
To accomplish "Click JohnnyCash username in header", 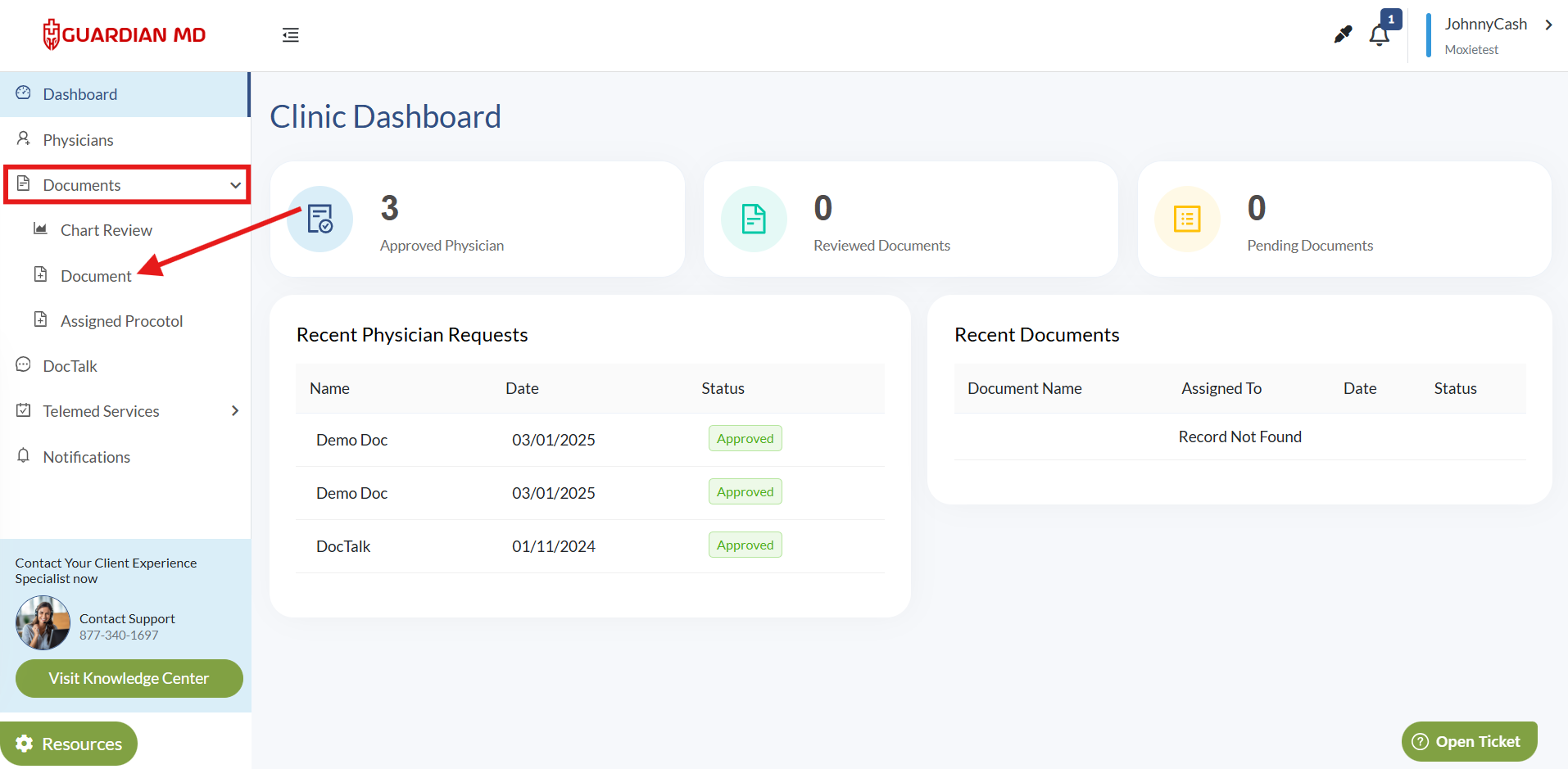I will (x=1486, y=25).
